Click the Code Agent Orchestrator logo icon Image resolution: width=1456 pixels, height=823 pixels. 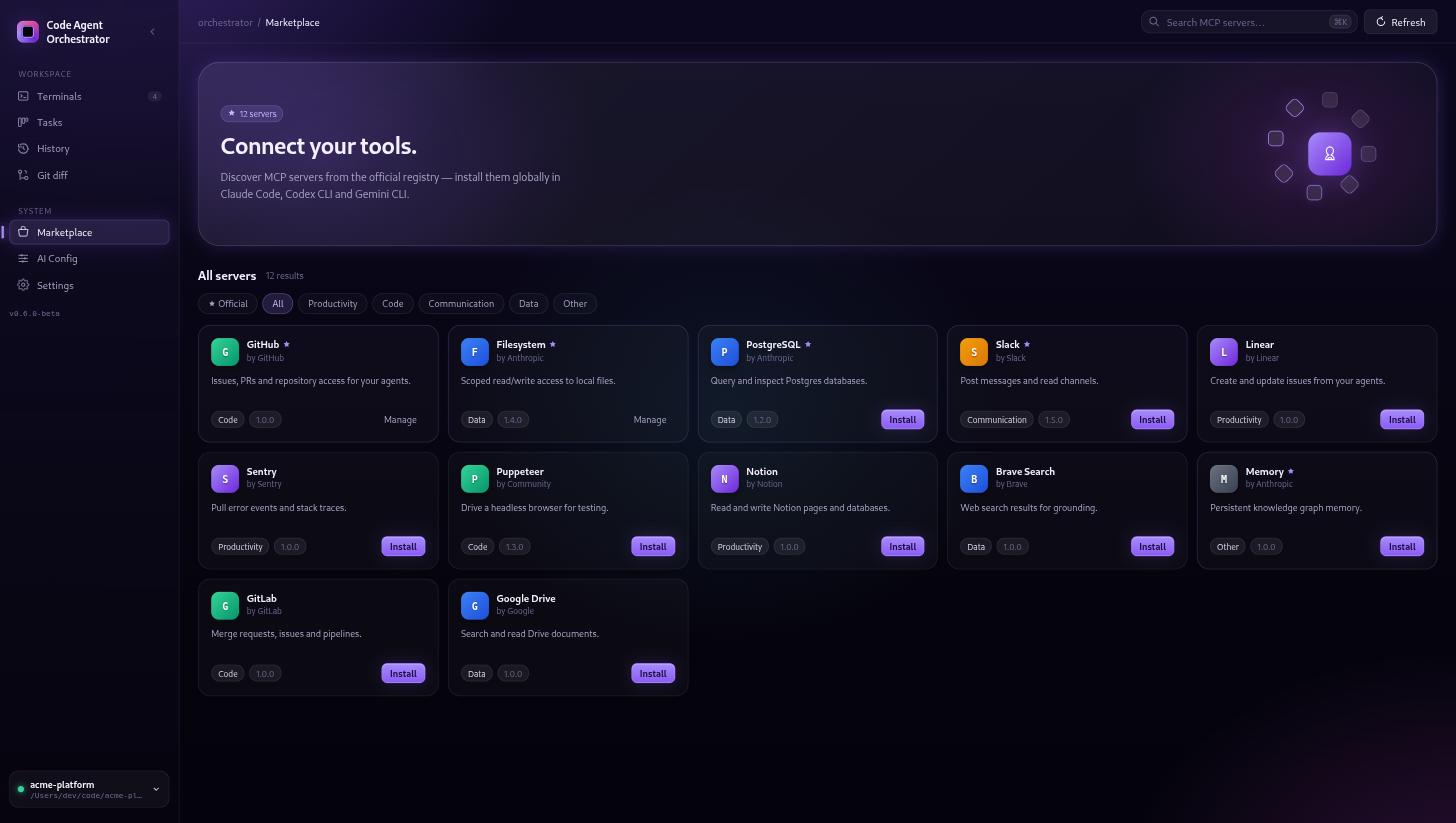tap(28, 32)
